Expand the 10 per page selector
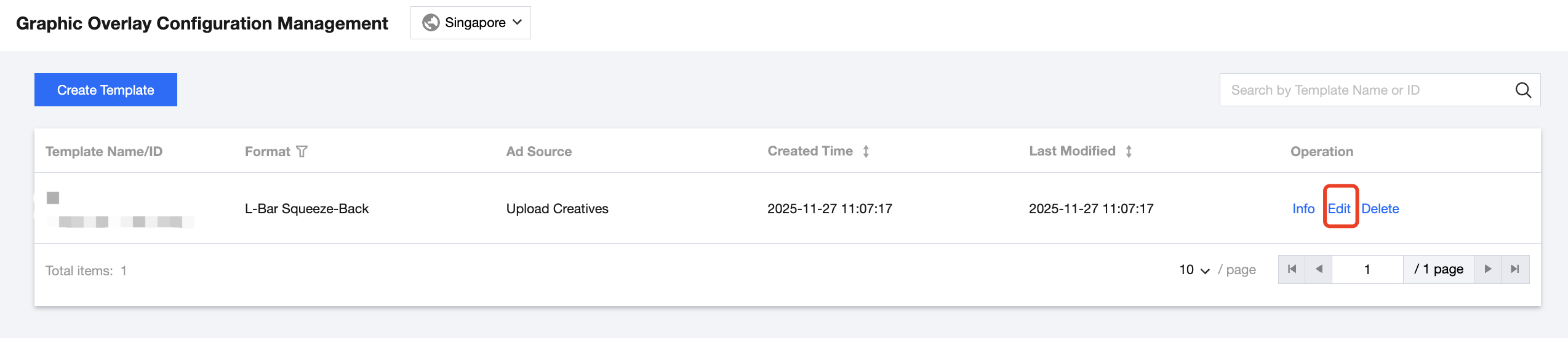 1194,270
